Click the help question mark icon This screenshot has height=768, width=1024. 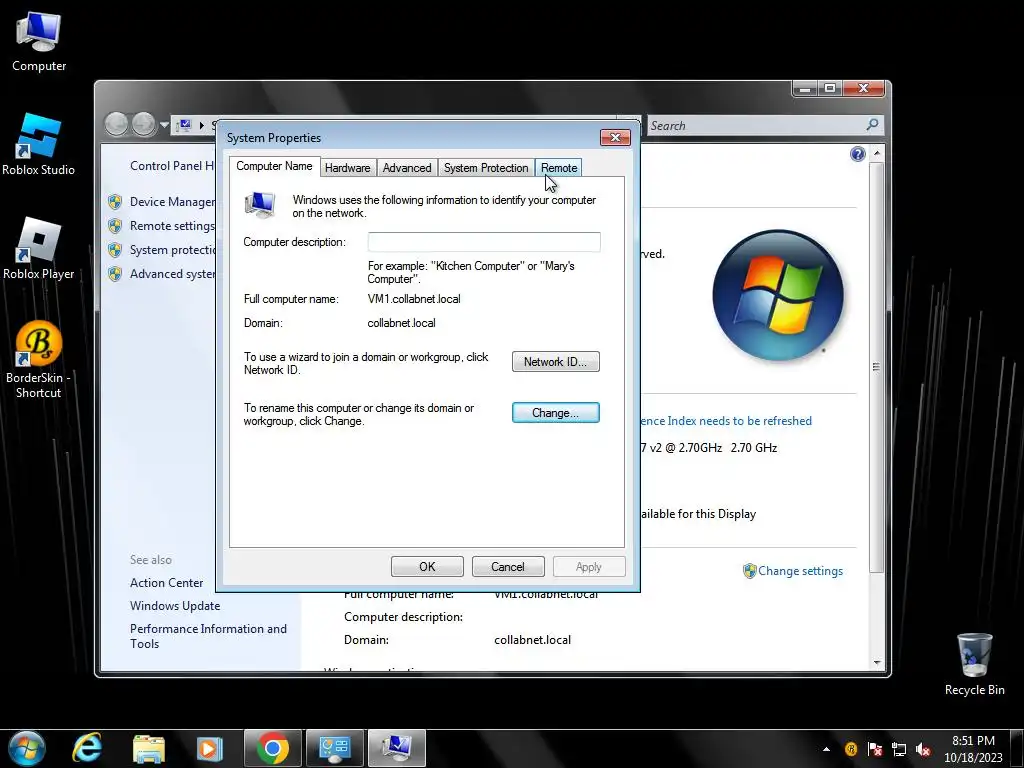tap(857, 154)
